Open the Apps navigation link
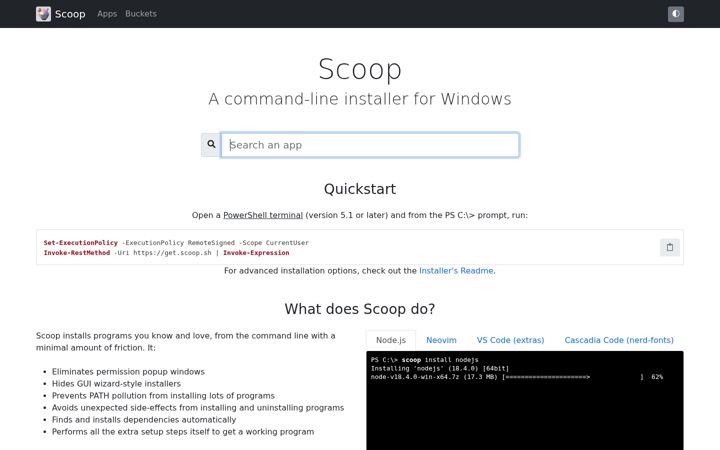This screenshot has height=450, width=720. [x=107, y=14]
